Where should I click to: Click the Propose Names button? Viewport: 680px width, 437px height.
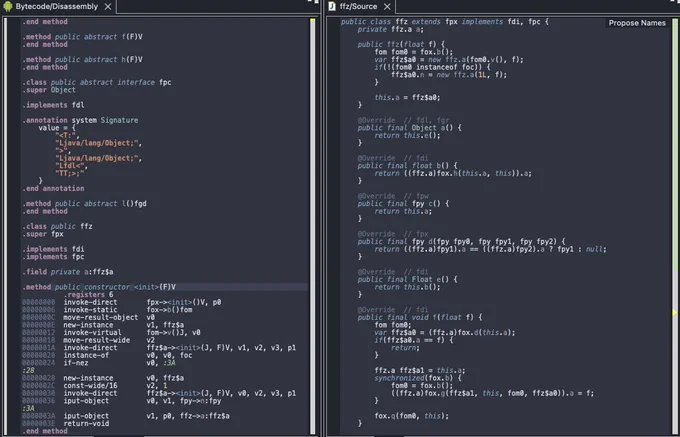point(637,23)
